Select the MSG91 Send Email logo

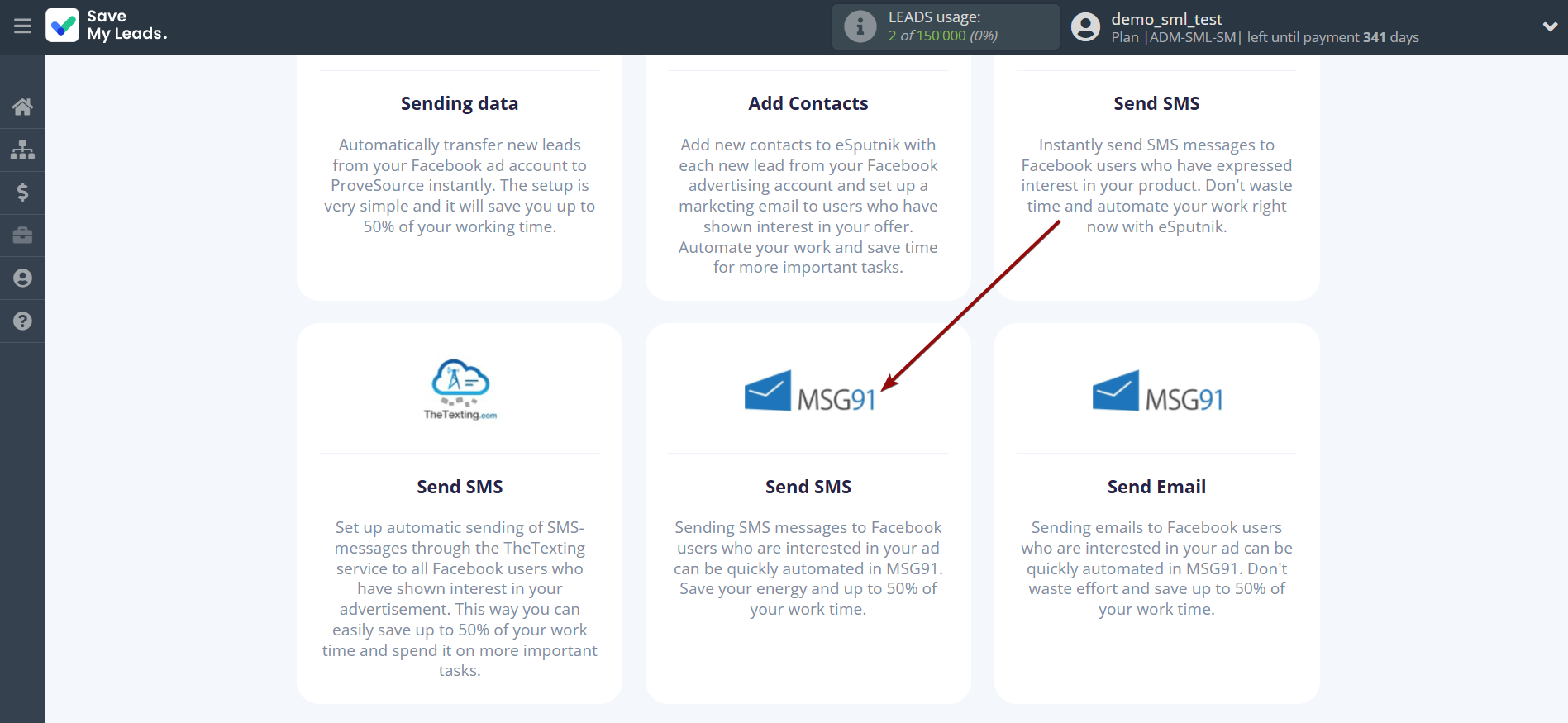pos(1156,392)
